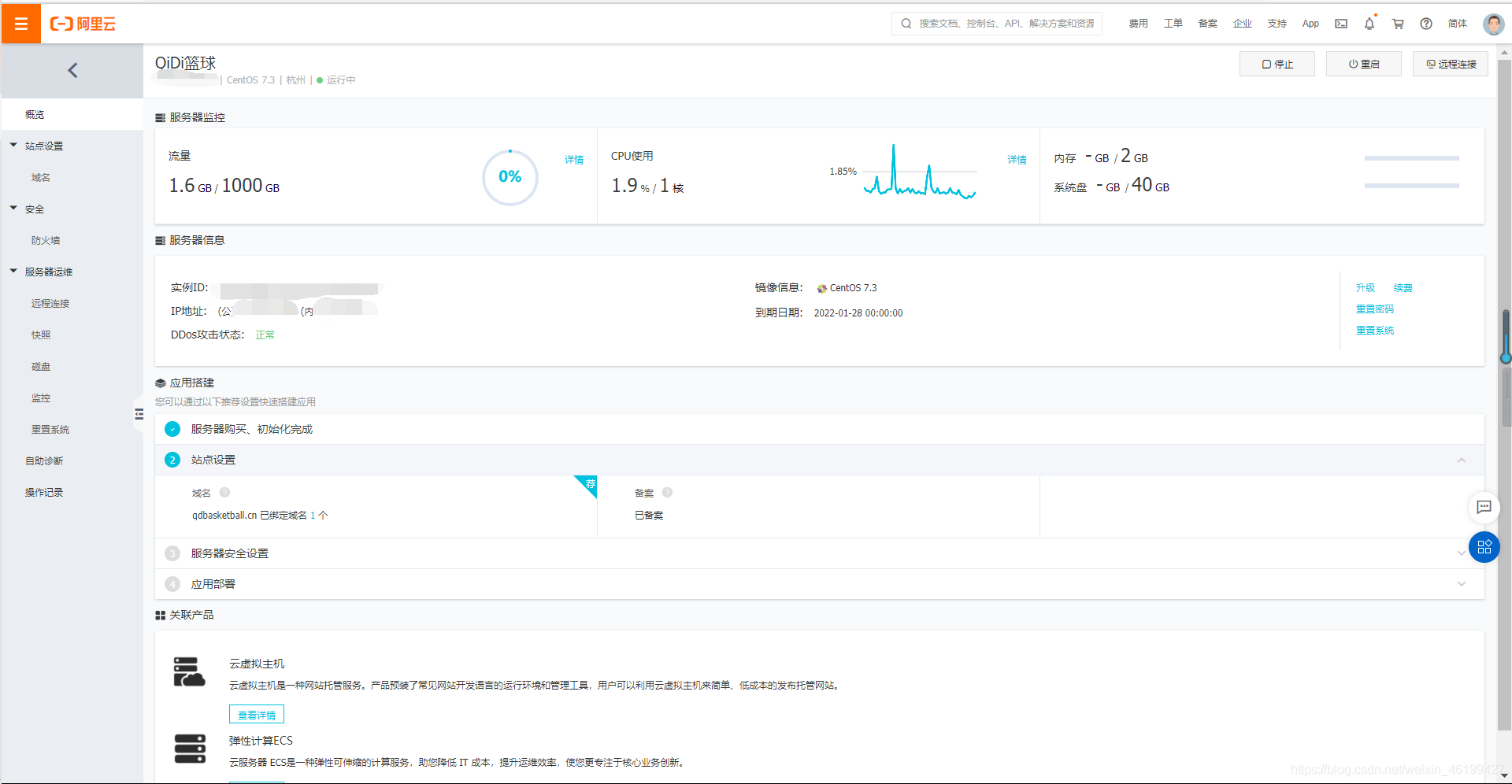The height and width of the screenshot is (784, 1512).
Task: Click the help icon next to 备案
Action: pyautogui.click(x=667, y=493)
